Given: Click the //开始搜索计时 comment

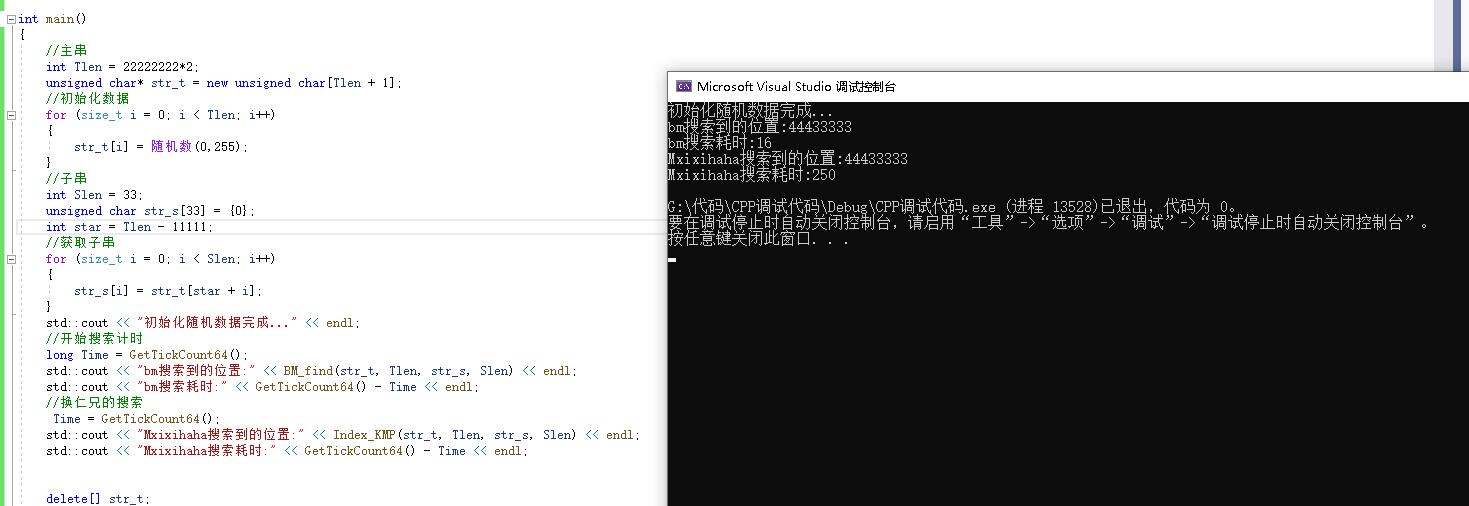Looking at the screenshot, I should tap(94, 339).
